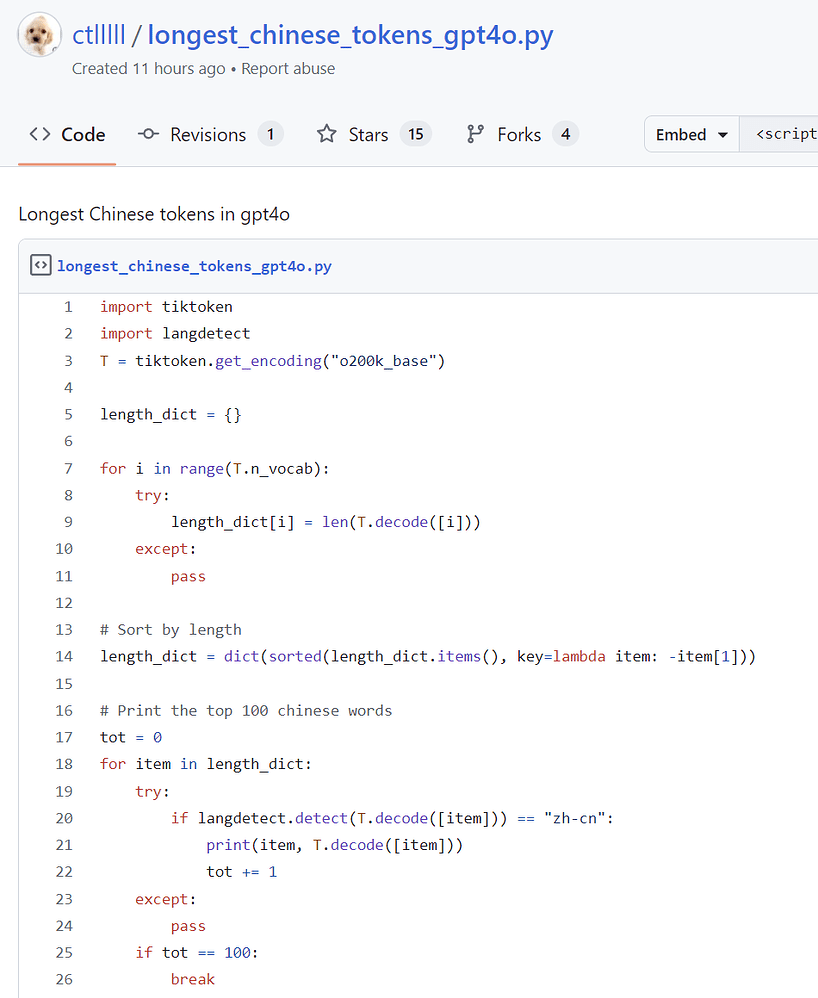This screenshot has height=998, width=818.
Task: Select the Code tab
Action: (67, 135)
